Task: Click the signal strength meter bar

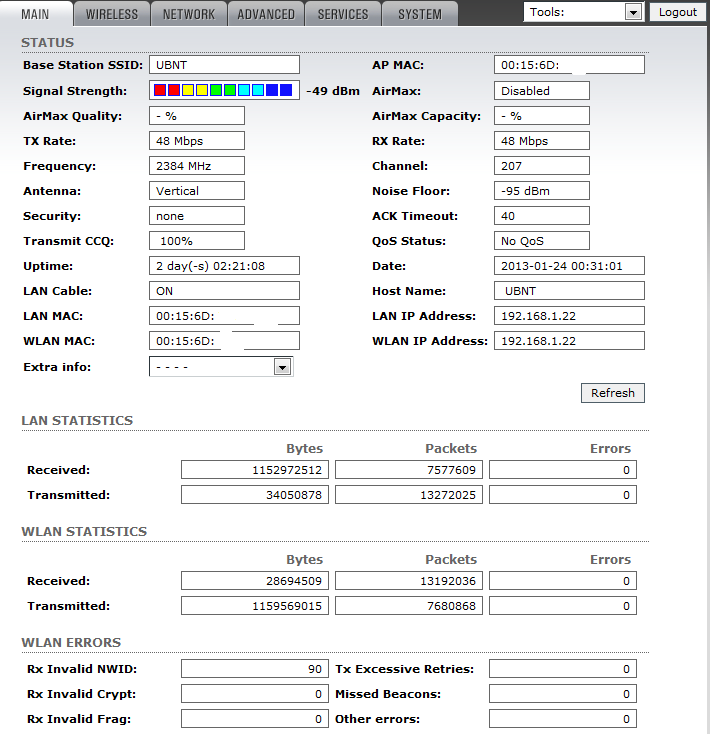Action: (x=224, y=91)
